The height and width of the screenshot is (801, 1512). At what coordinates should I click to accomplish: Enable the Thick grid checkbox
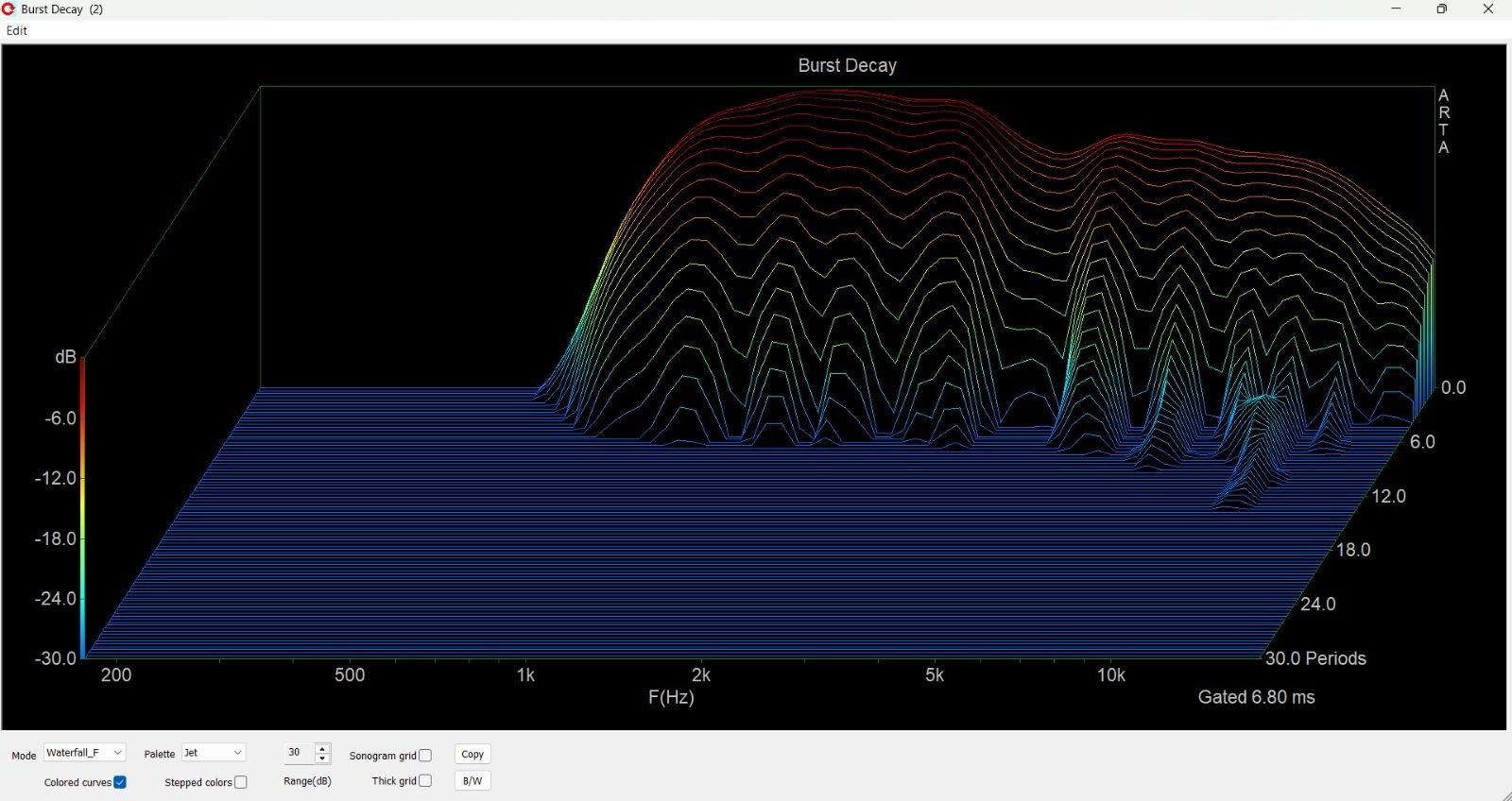(x=425, y=781)
